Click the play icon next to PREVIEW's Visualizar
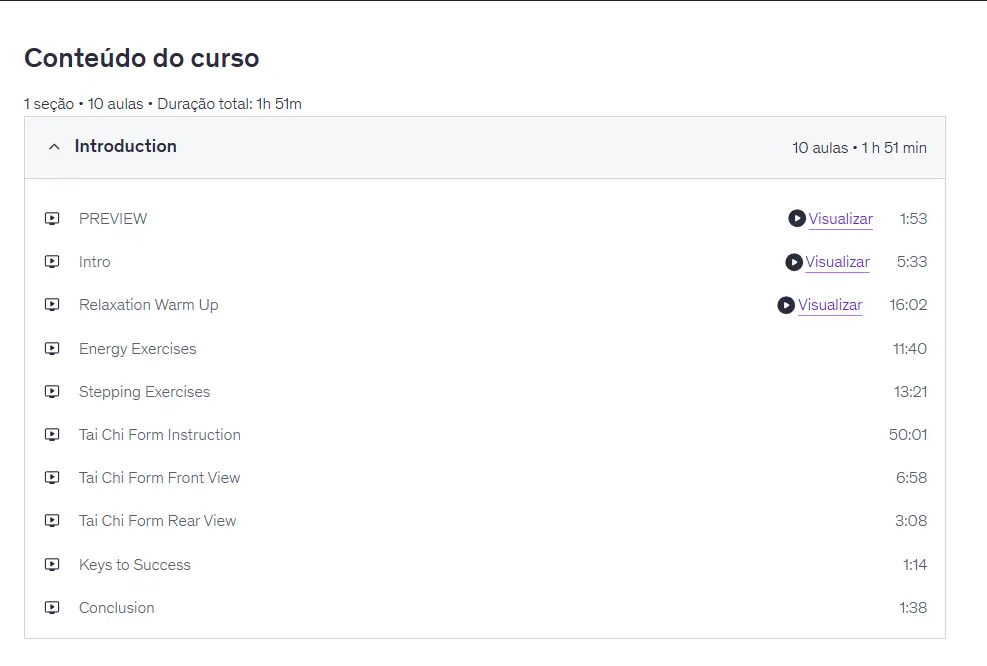 [x=796, y=219]
